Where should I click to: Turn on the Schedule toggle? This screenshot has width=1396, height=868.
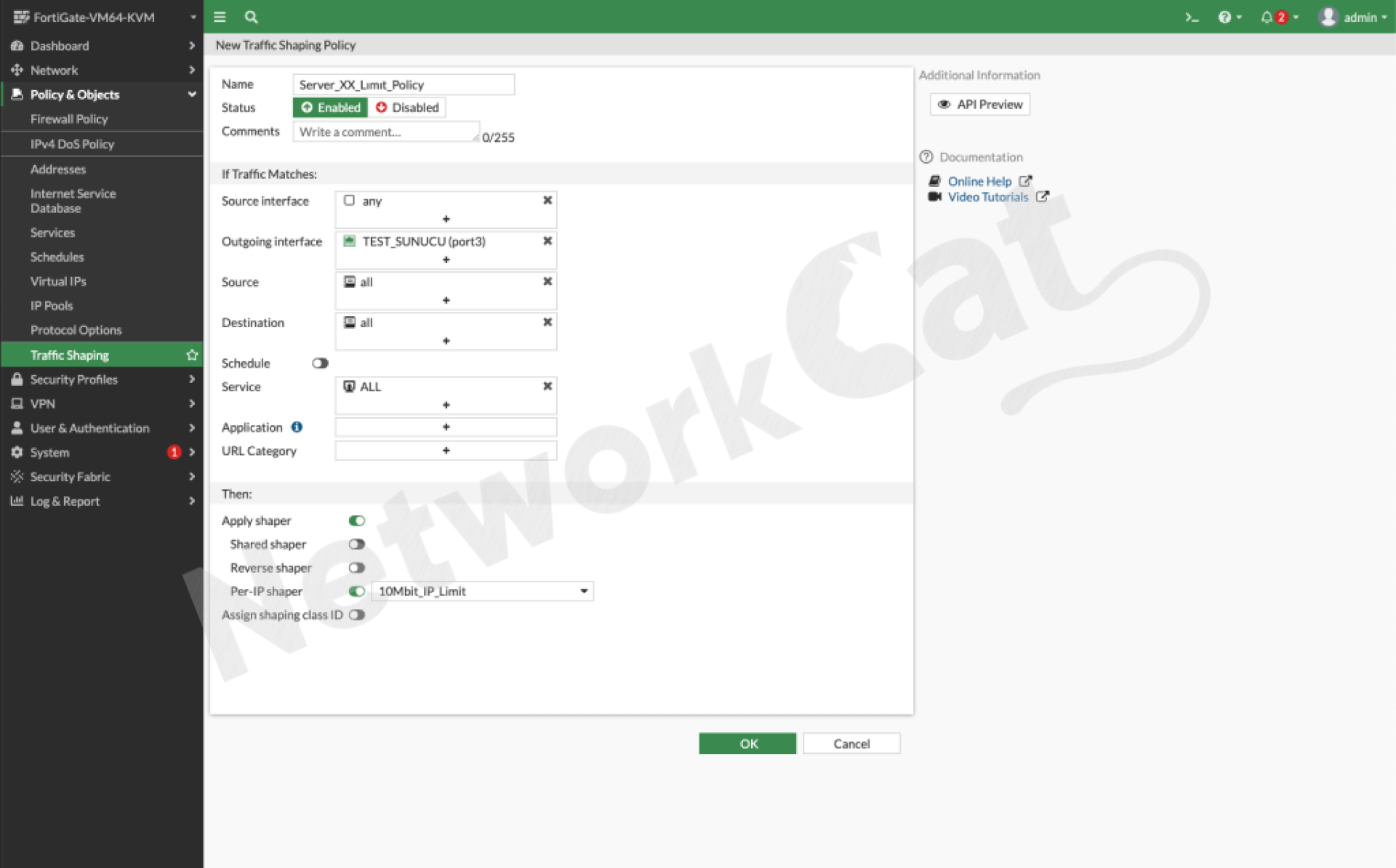click(319, 363)
